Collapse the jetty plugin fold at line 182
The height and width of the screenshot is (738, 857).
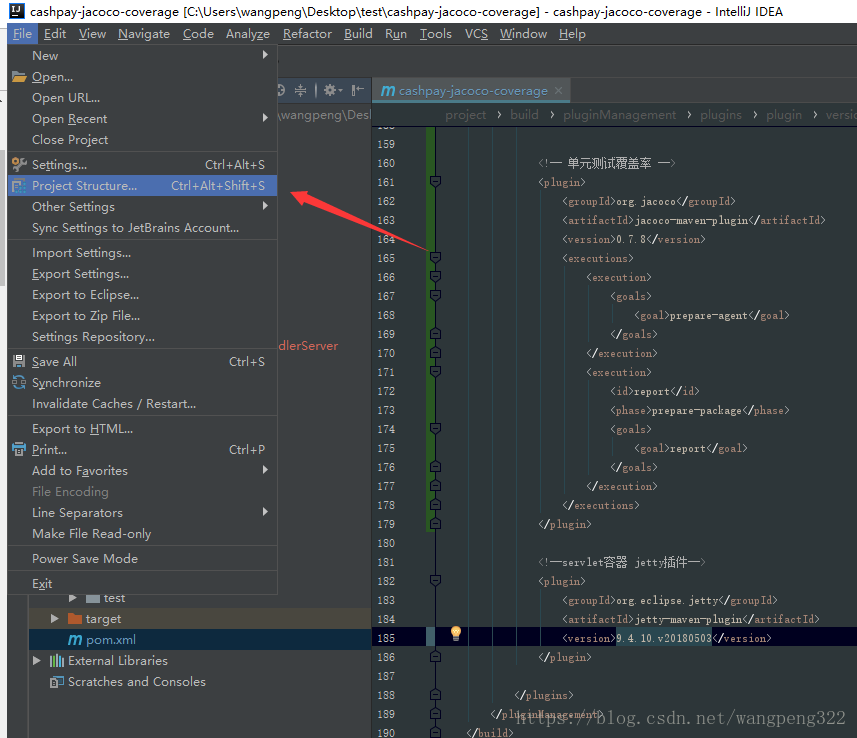coord(435,580)
